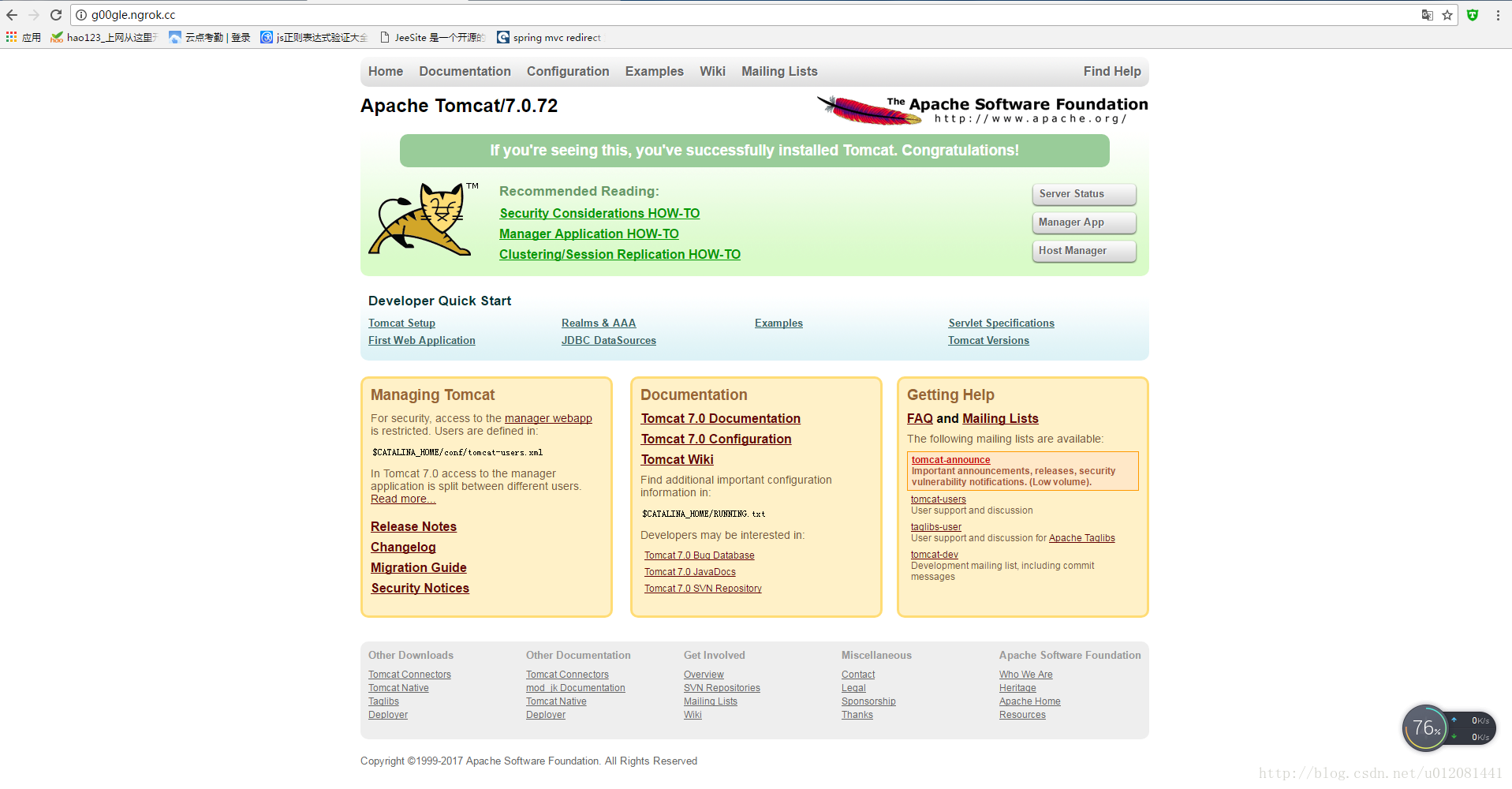The image size is (1512, 789).
Task: Click the Host Manager button
Action: [x=1084, y=251]
